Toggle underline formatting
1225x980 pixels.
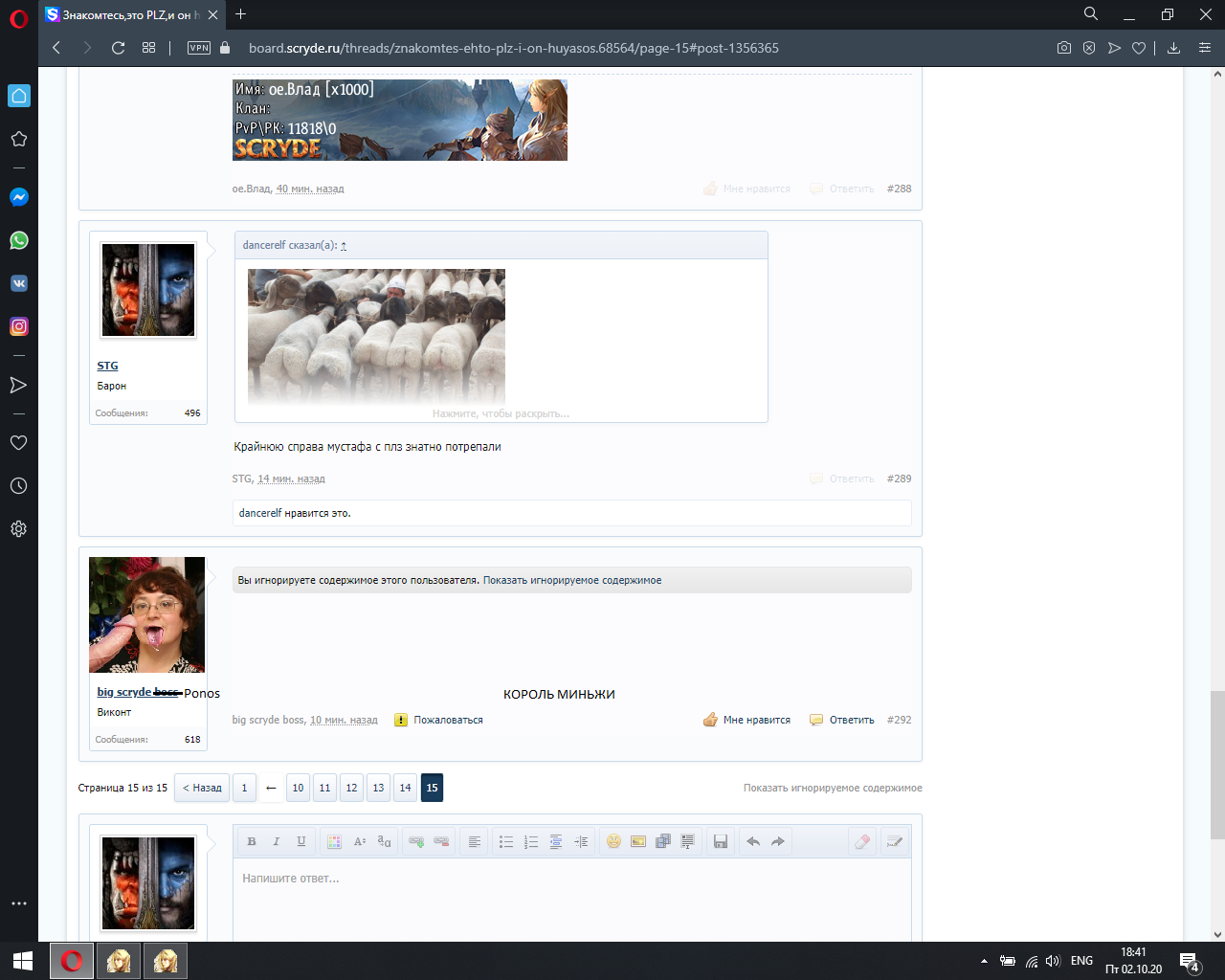point(300,841)
